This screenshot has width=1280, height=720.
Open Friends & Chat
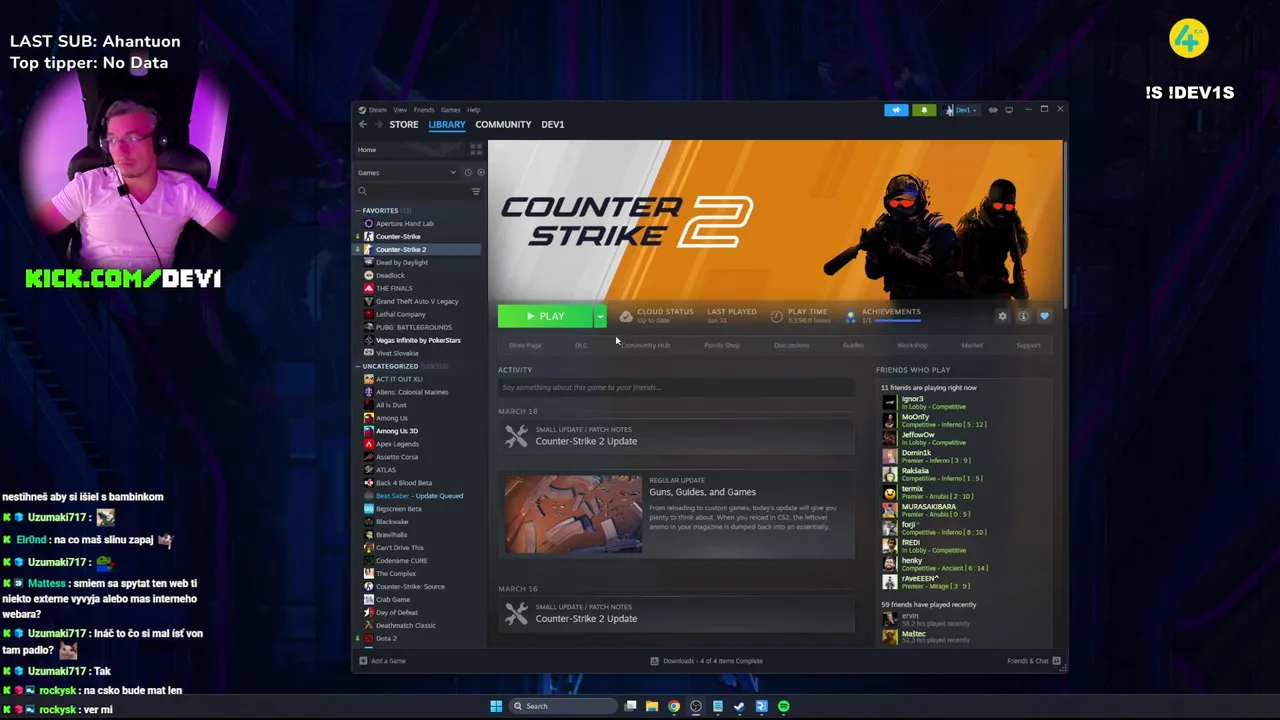[1034, 661]
